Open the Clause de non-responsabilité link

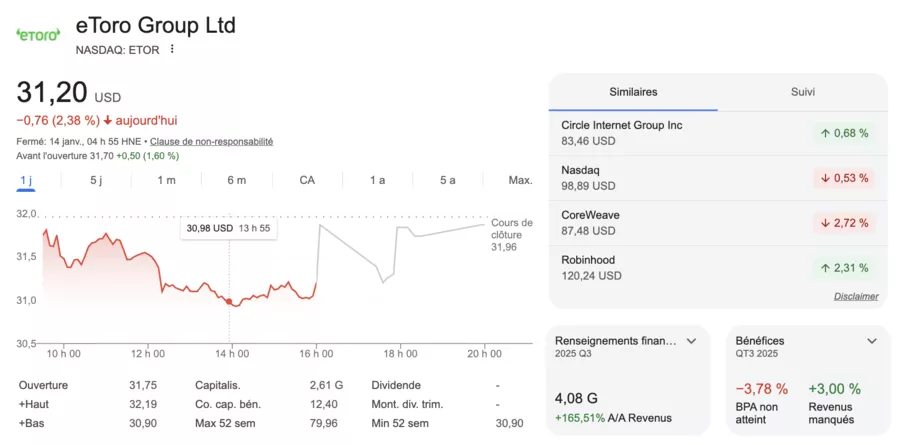pos(211,141)
